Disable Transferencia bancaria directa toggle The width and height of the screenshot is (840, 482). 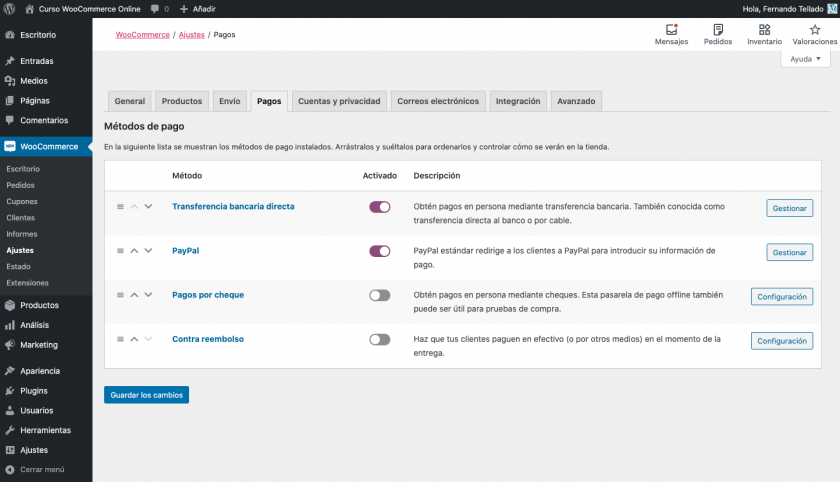[x=379, y=207]
